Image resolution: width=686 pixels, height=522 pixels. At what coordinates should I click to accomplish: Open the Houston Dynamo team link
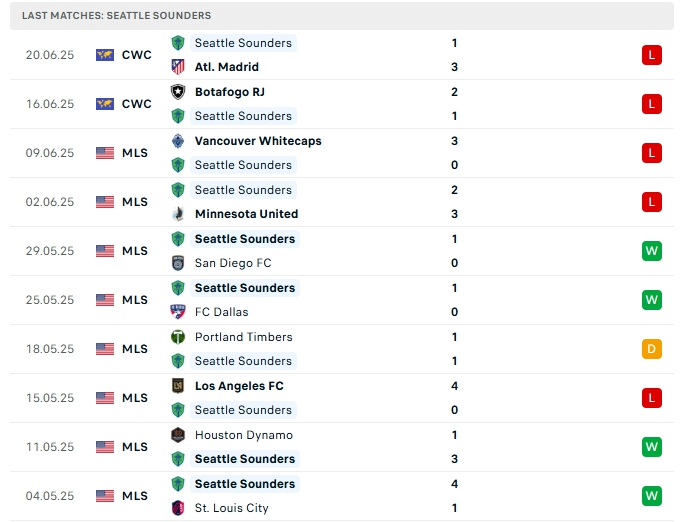pos(244,435)
